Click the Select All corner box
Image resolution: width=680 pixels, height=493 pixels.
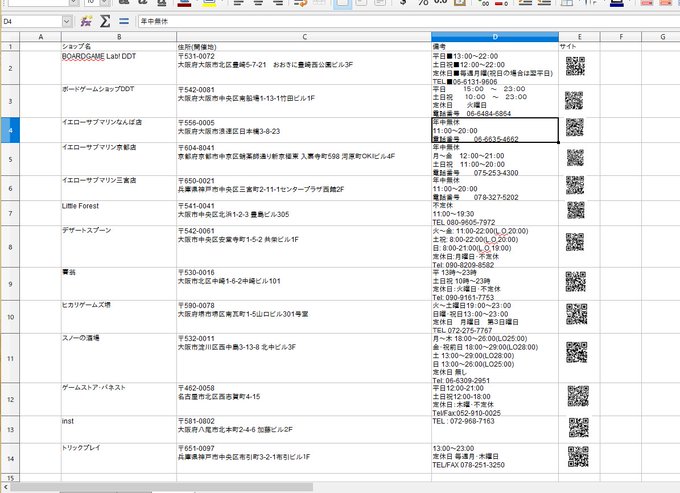pos(10,37)
